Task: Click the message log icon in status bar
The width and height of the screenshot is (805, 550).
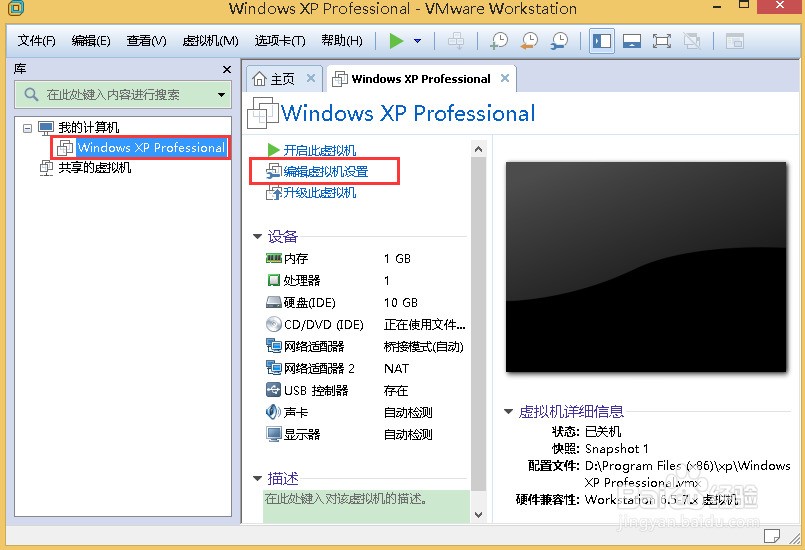Action: coord(771,536)
